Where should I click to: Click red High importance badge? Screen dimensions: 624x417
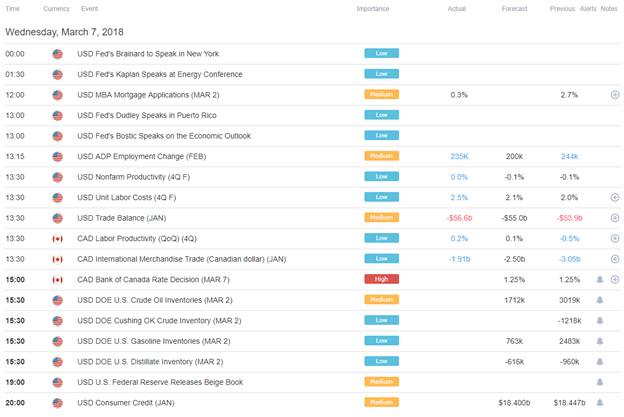pyautogui.click(x=382, y=280)
